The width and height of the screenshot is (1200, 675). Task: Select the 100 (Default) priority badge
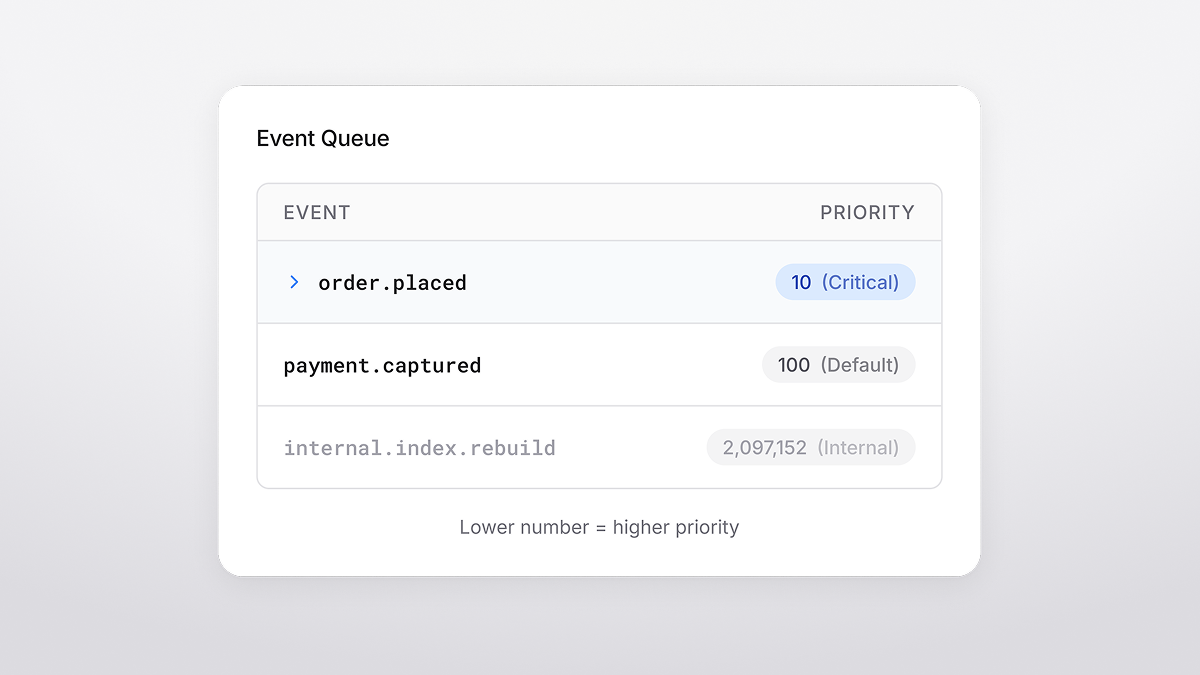(x=839, y=364)
